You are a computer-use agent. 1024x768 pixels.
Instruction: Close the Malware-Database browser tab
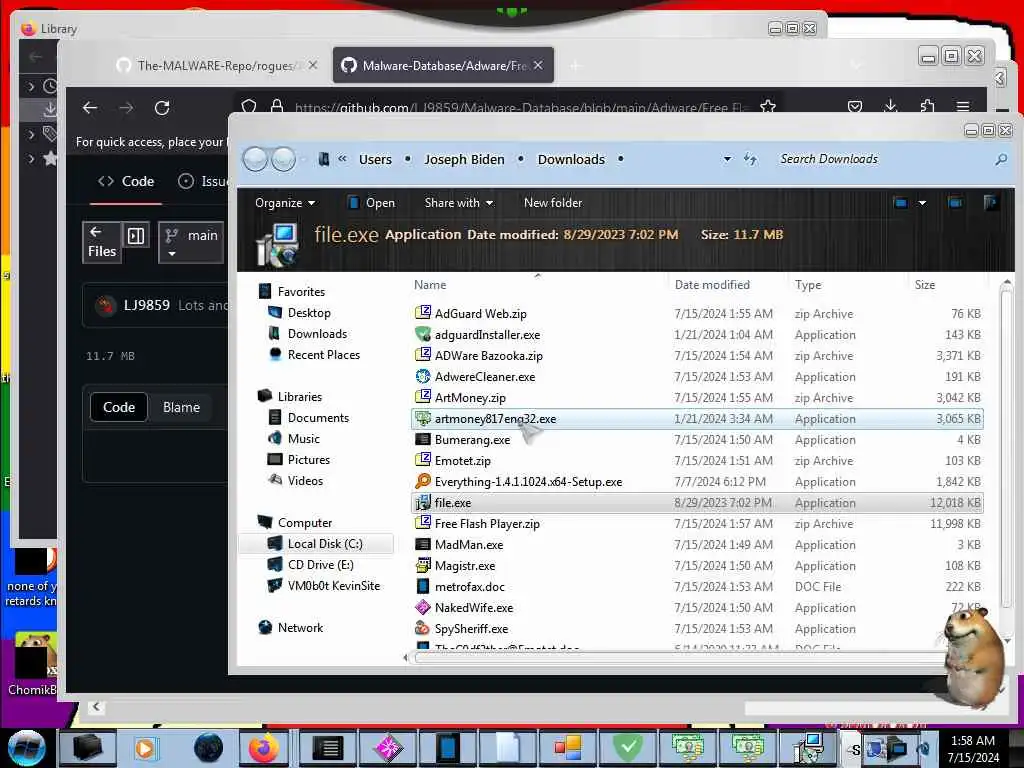point(537,65)
